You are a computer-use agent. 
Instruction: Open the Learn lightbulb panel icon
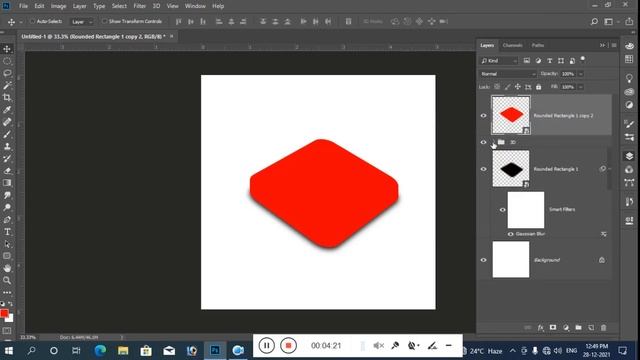(629, 78)
